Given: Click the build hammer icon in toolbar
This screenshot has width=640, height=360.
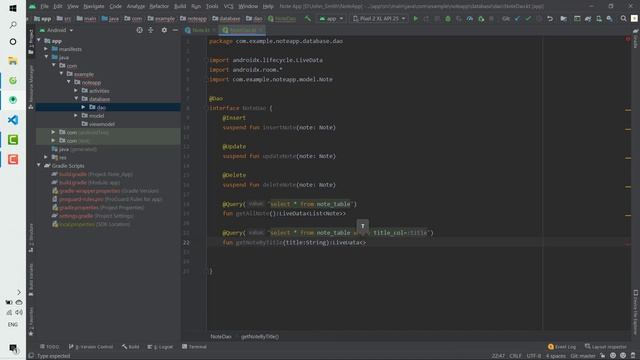Looking at the screenshot, I should tap(308, 19).
